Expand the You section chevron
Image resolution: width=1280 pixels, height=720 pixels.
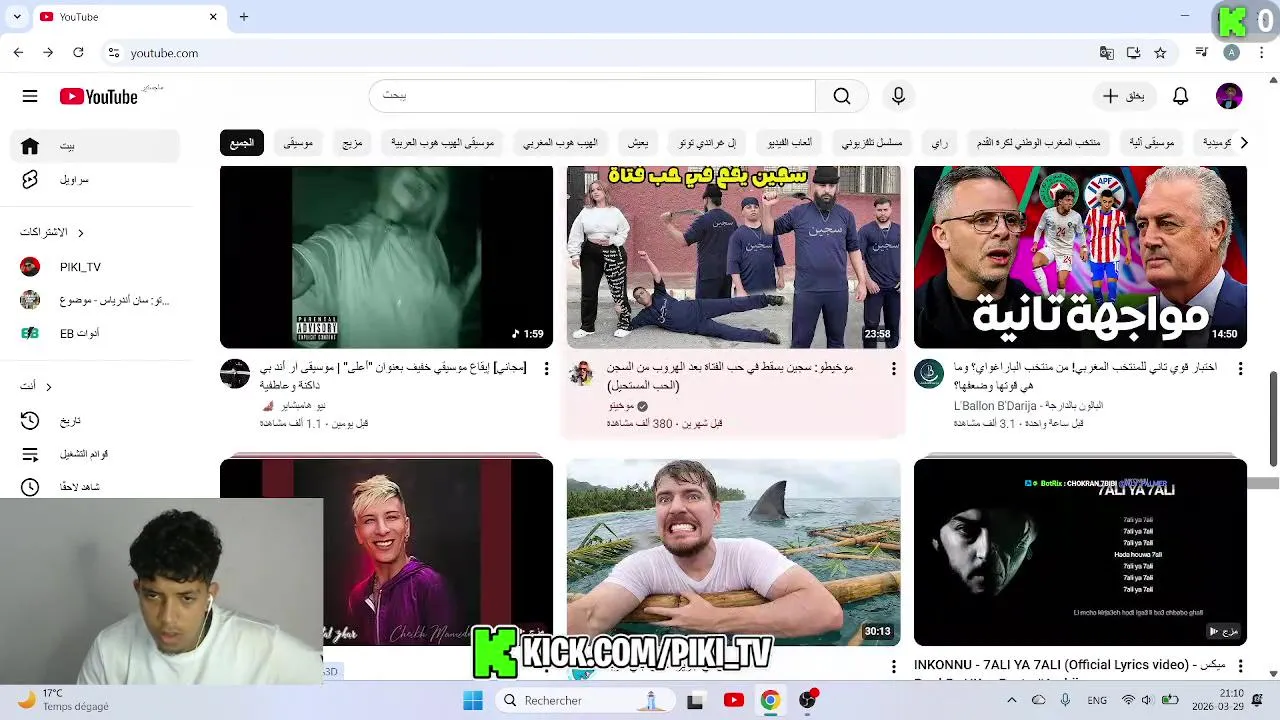tap(48, 386)
